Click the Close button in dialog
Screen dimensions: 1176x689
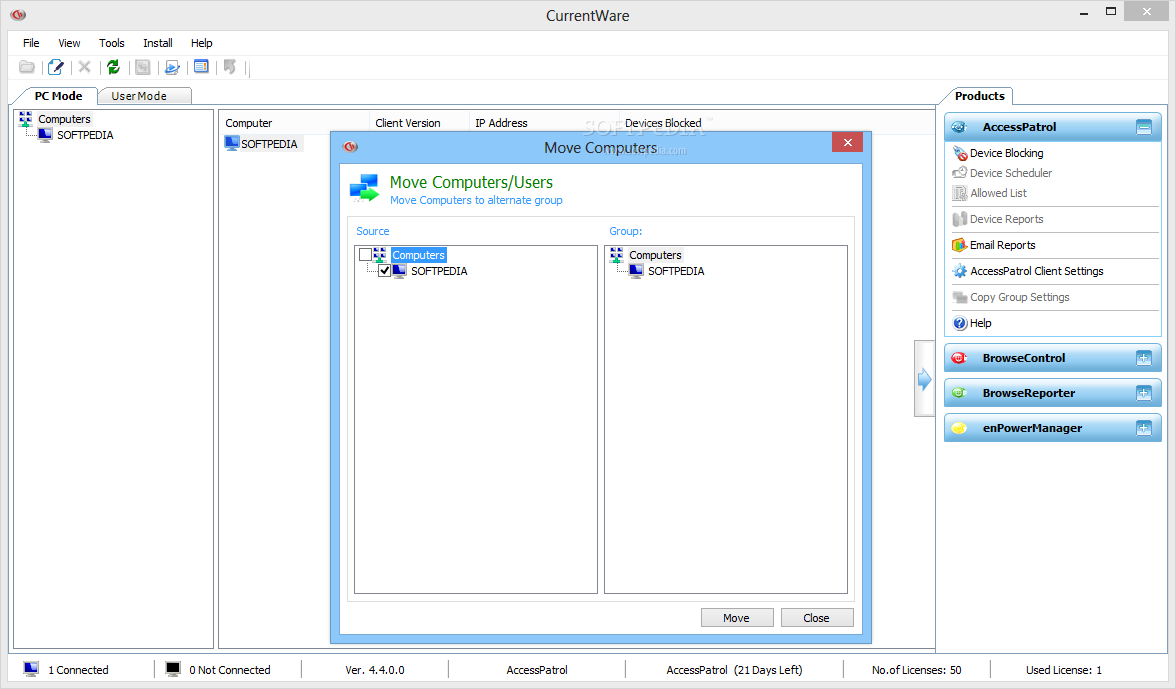[816, 618]
